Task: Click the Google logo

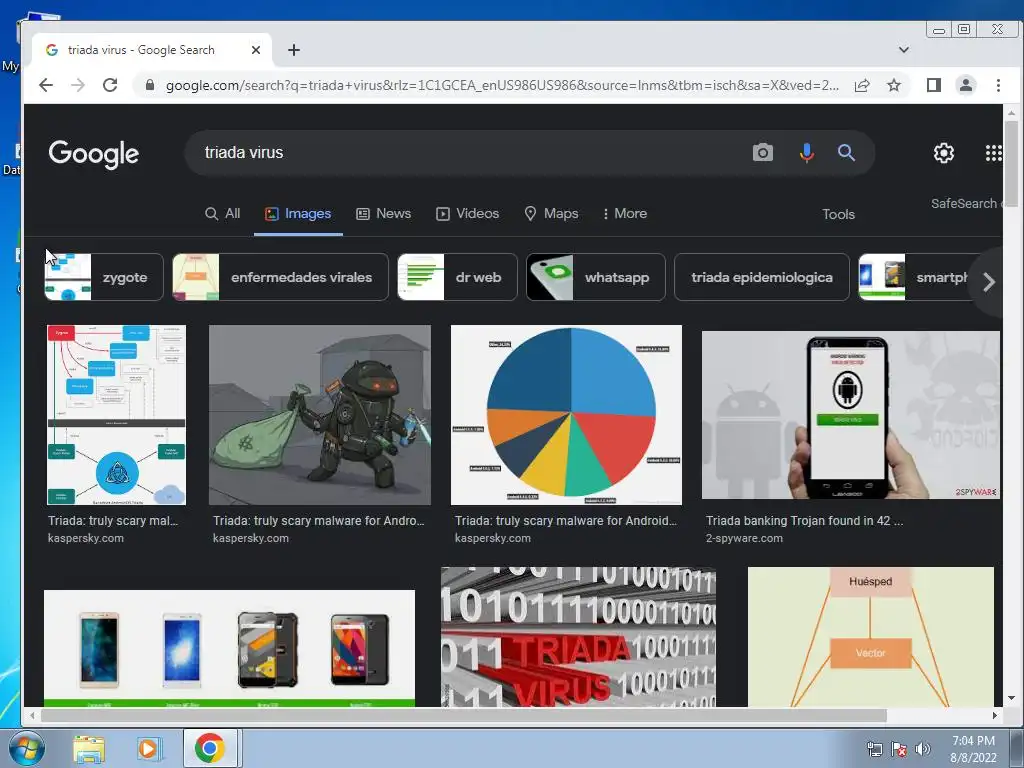Action: 93,154
